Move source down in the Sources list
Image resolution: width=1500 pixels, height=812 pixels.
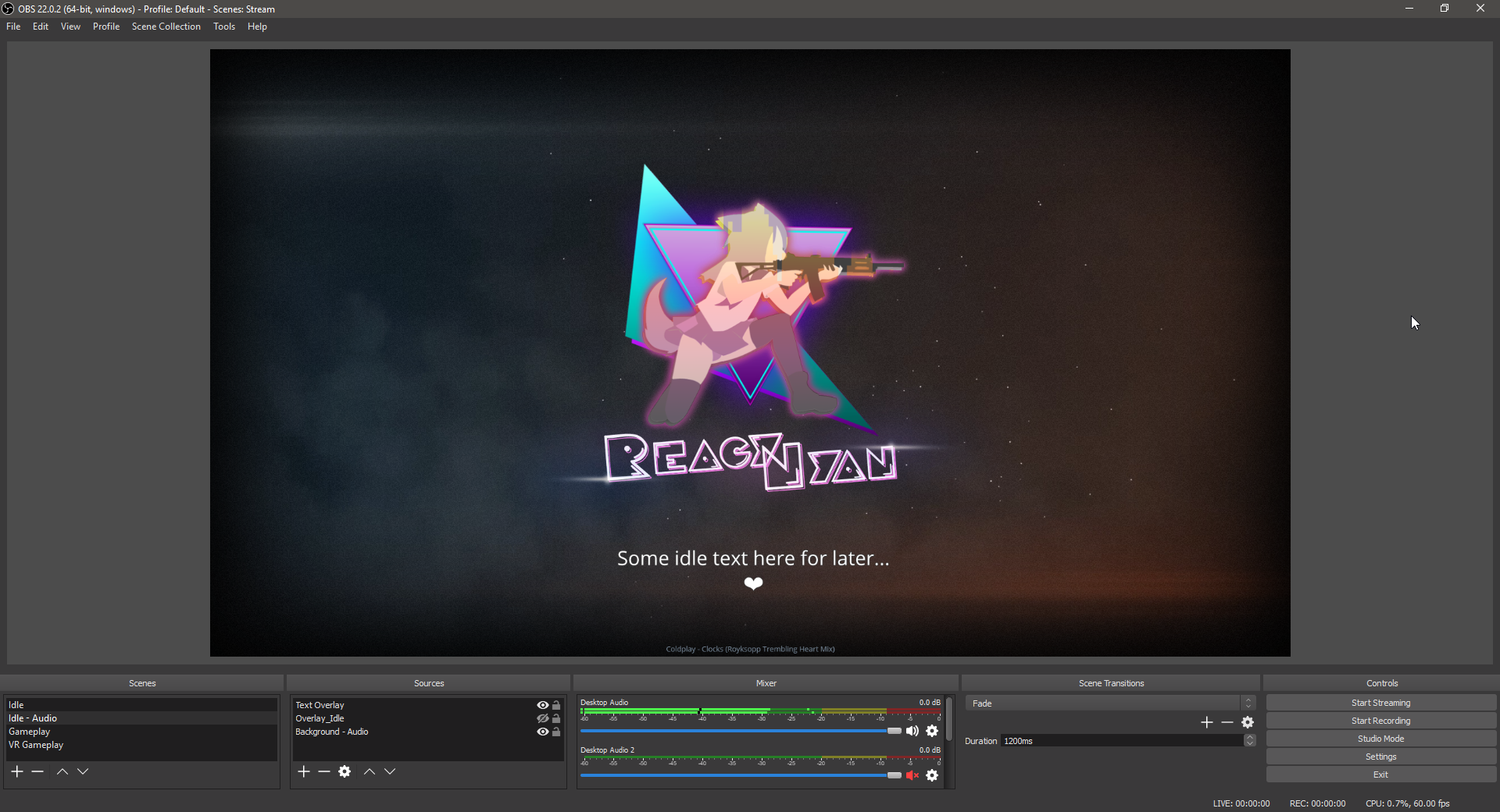[390, 771]
